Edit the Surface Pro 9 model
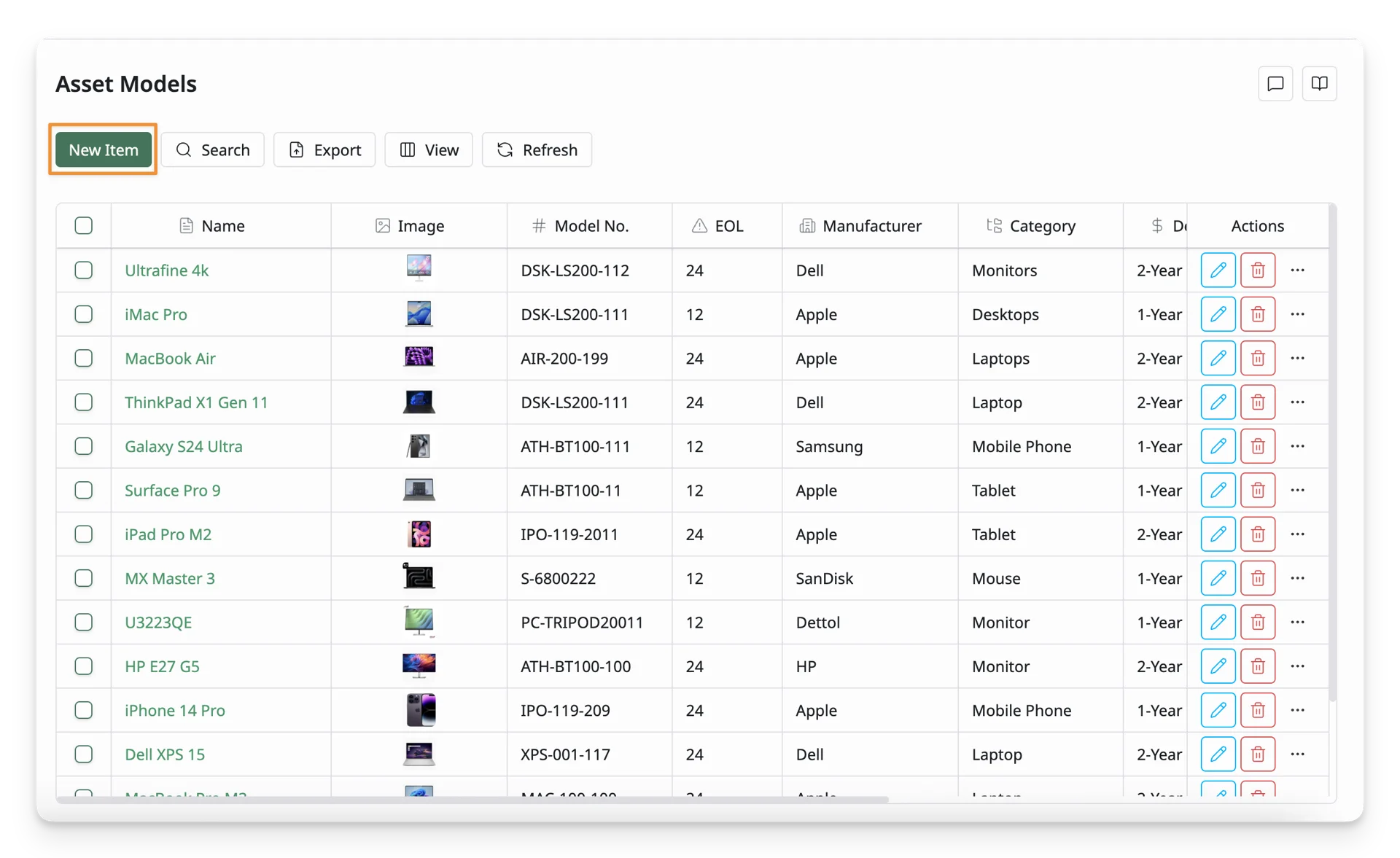This screenshot has height=858, width=1400. coord(1218,490)
